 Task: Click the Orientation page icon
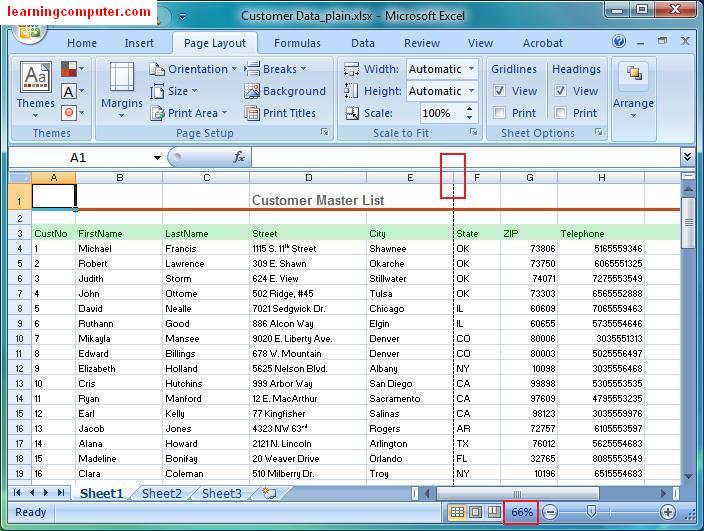point(157,69)
